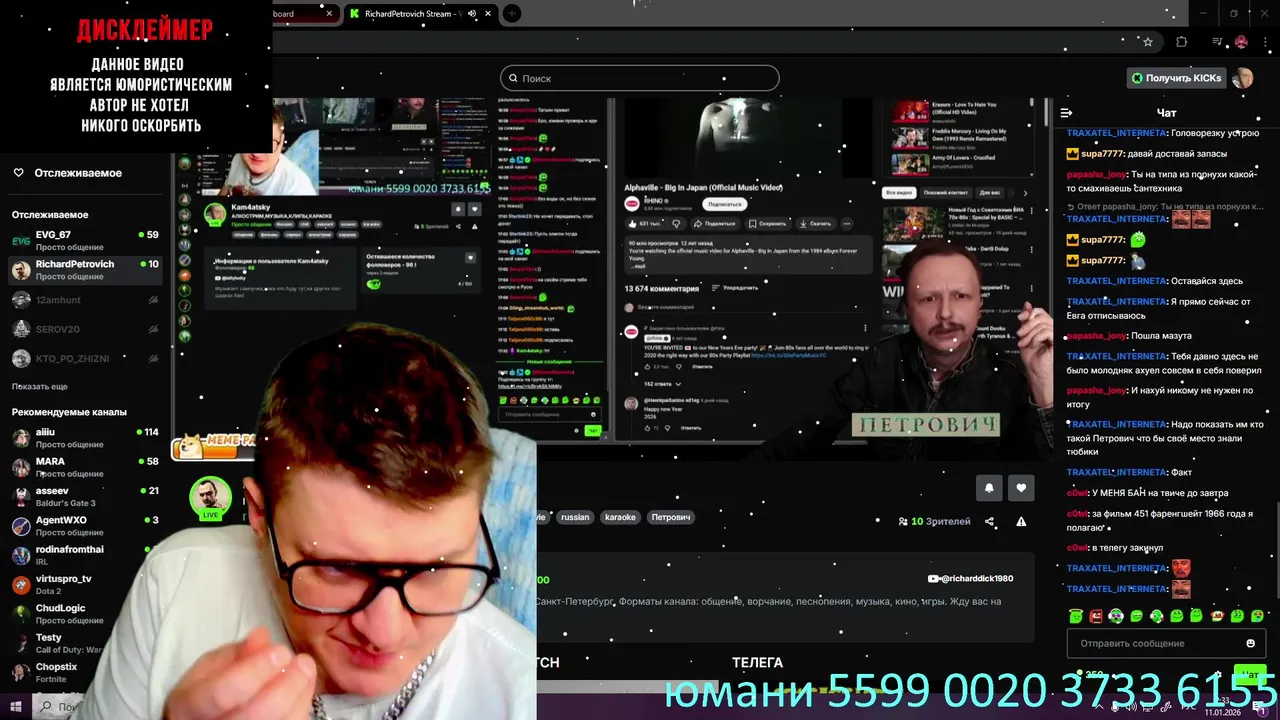This screenshot has width=1280, height=720.
Task: Open 12amhunt offline channel
Action: point(85,300)
